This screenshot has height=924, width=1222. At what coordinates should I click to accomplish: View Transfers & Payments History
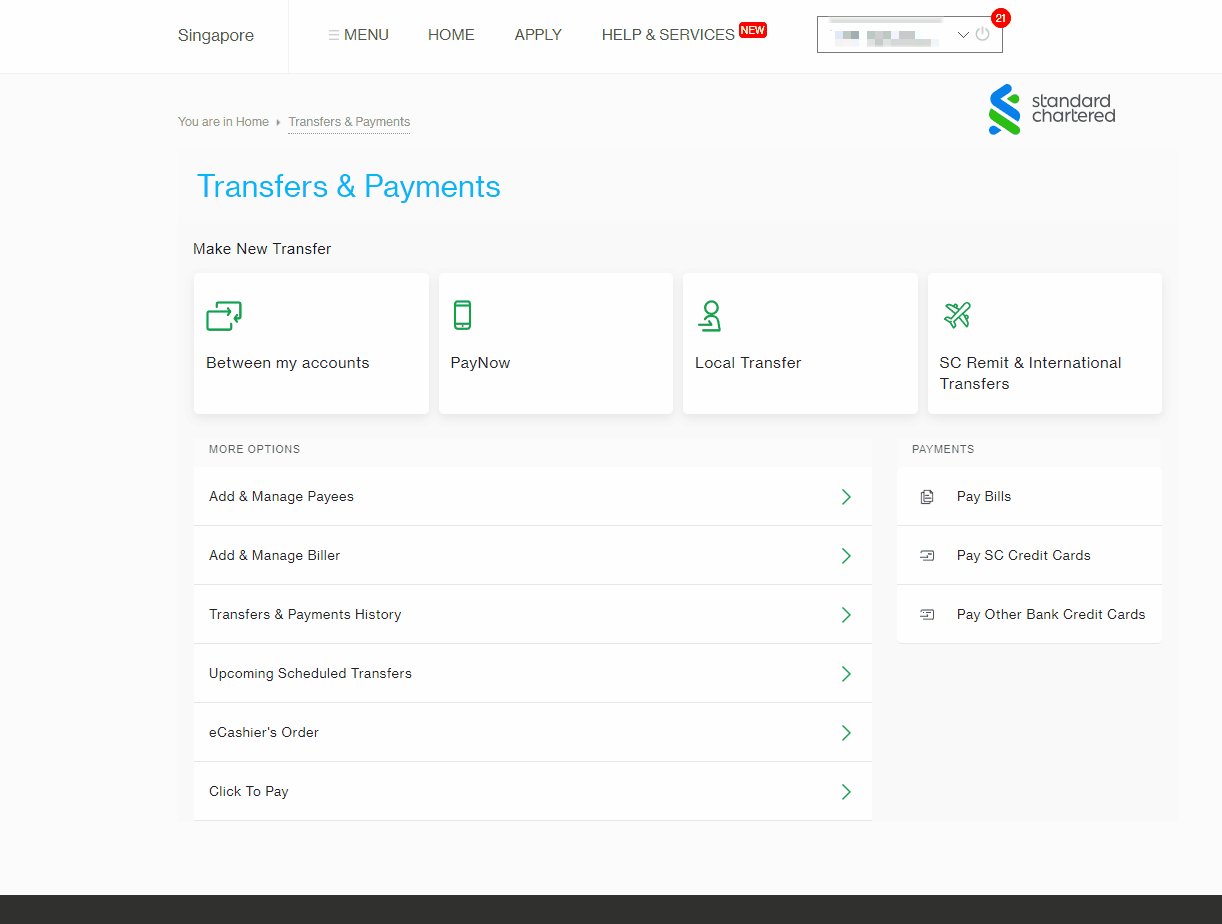click(533, 615)
